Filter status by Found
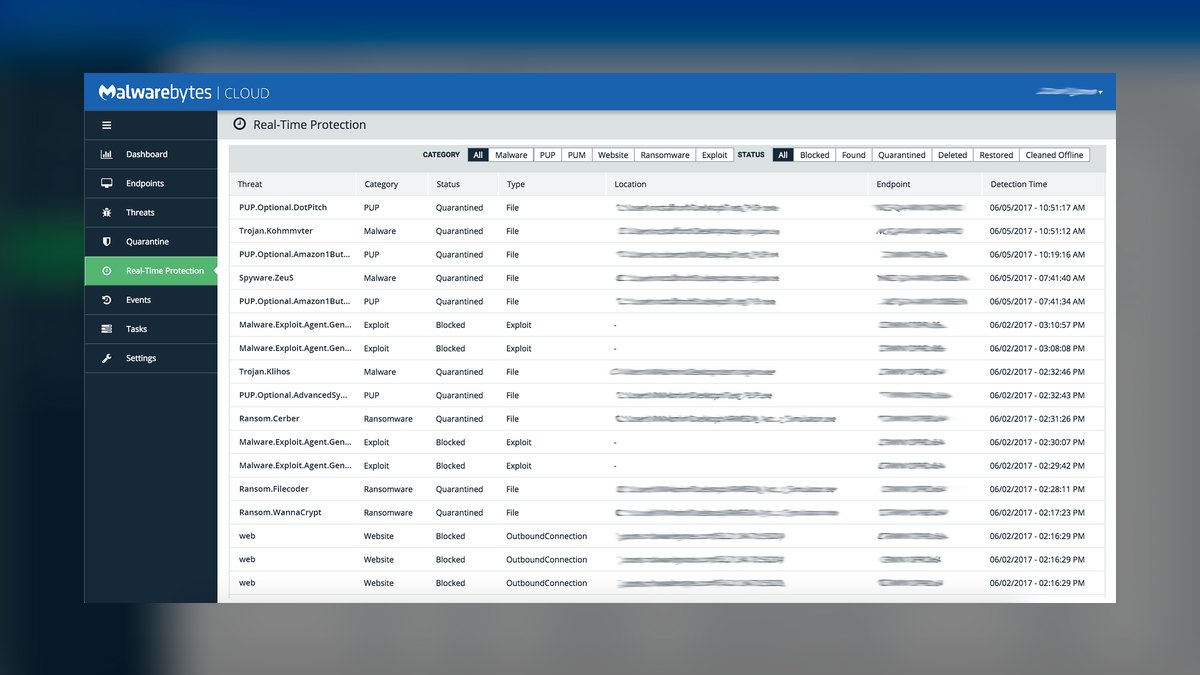This screenshot has height=675, width=1200. point(854,155)
